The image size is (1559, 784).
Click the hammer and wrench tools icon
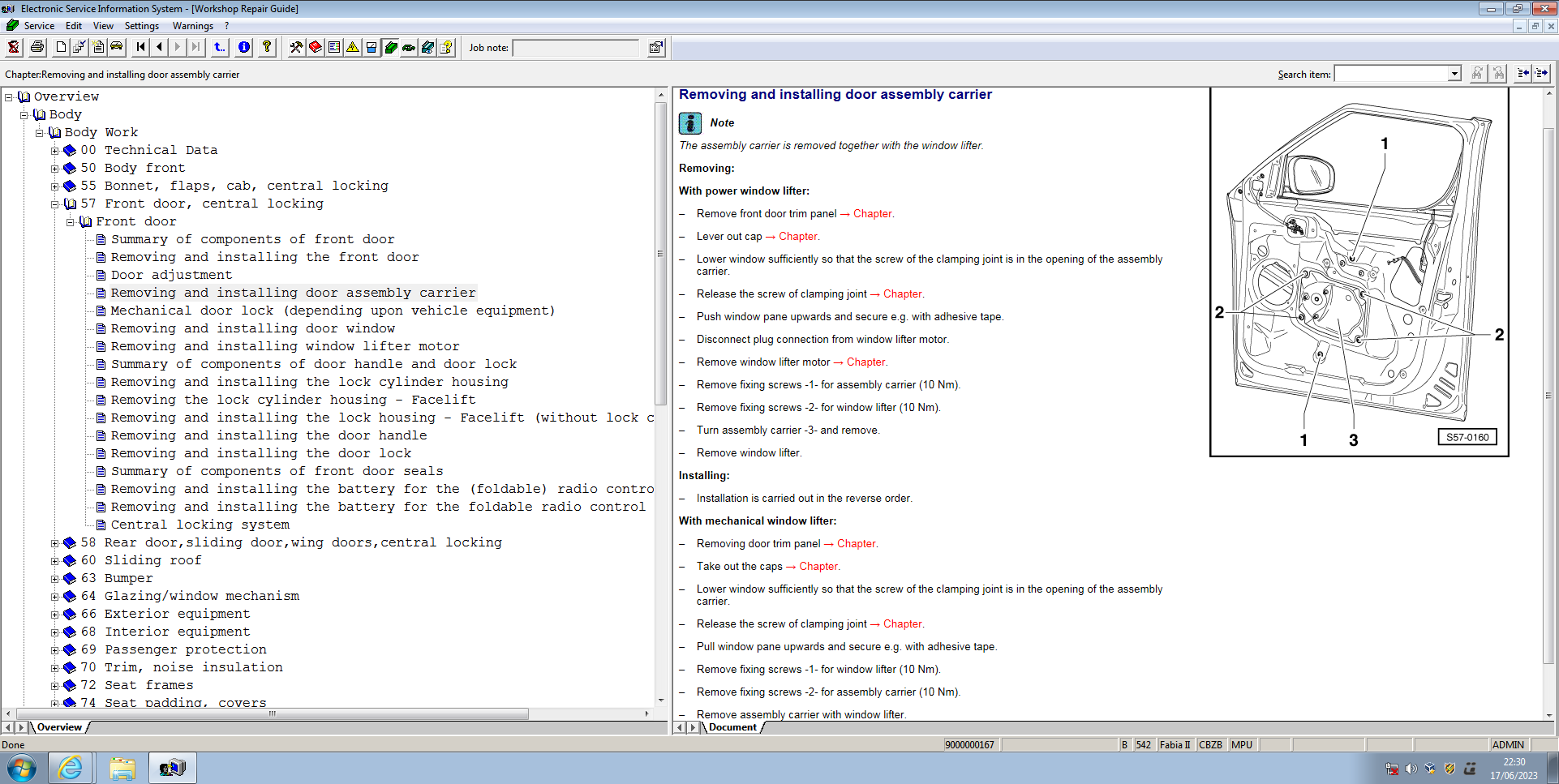[x=296, y=47]
